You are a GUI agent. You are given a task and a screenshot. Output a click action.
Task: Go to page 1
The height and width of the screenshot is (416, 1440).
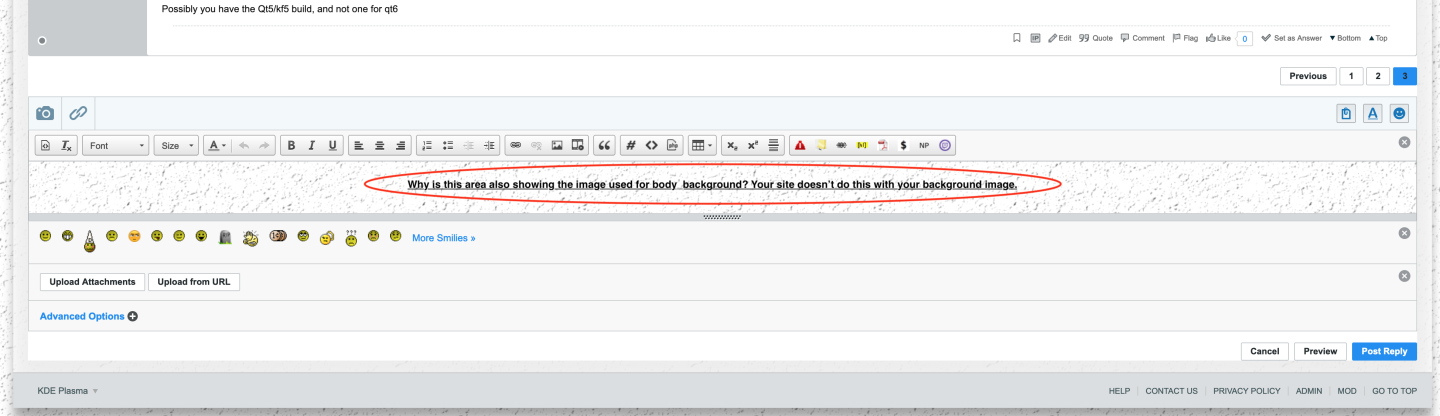[1351, 76]
